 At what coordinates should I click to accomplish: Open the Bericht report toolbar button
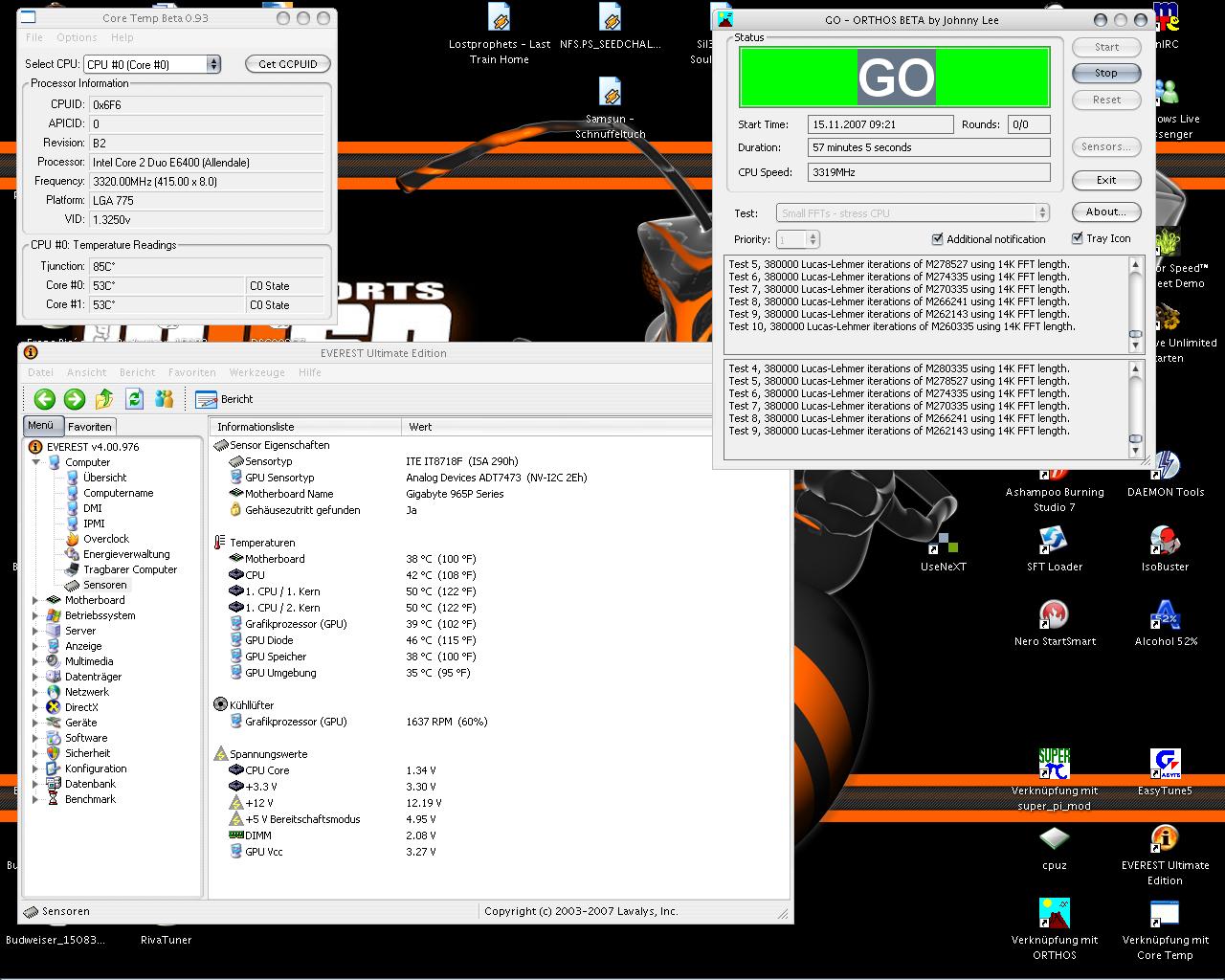click(x=224, y=399)
